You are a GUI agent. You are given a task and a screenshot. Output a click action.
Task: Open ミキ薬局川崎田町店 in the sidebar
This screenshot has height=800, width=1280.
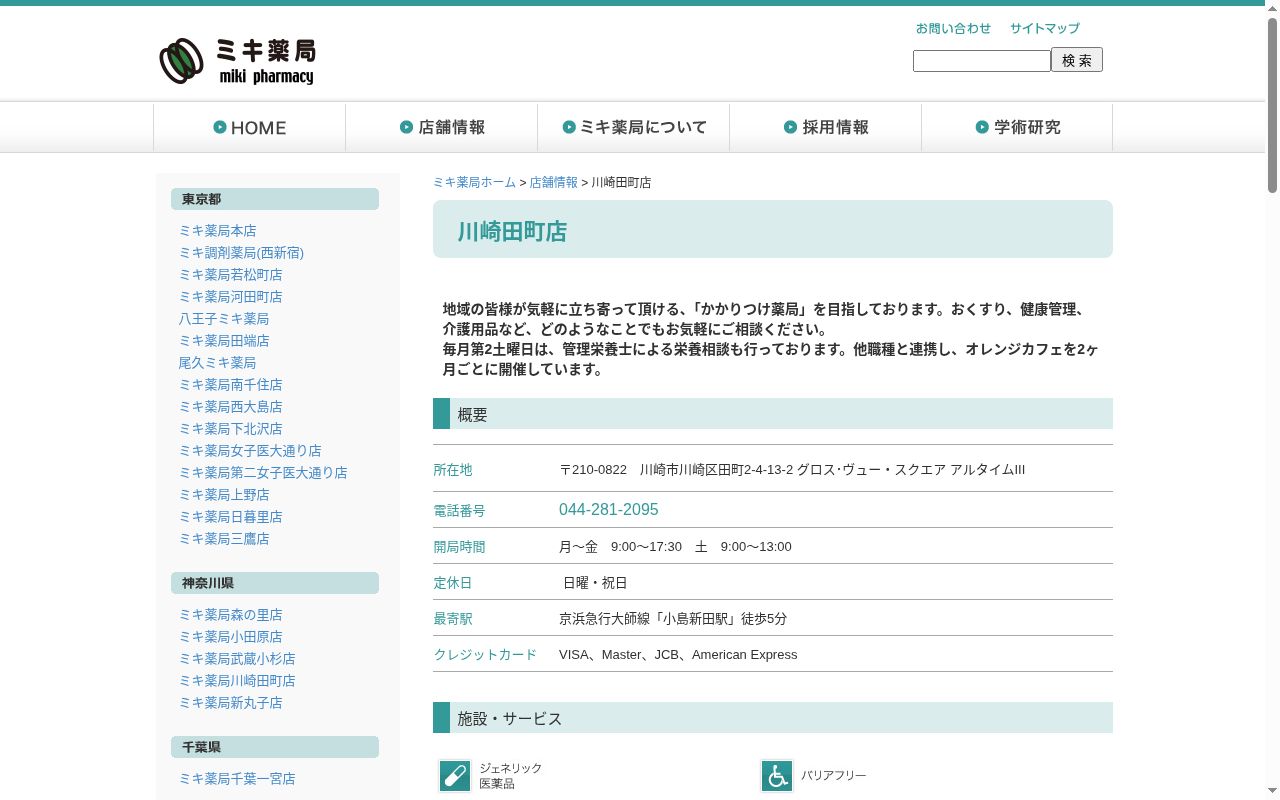click(237, 681)
